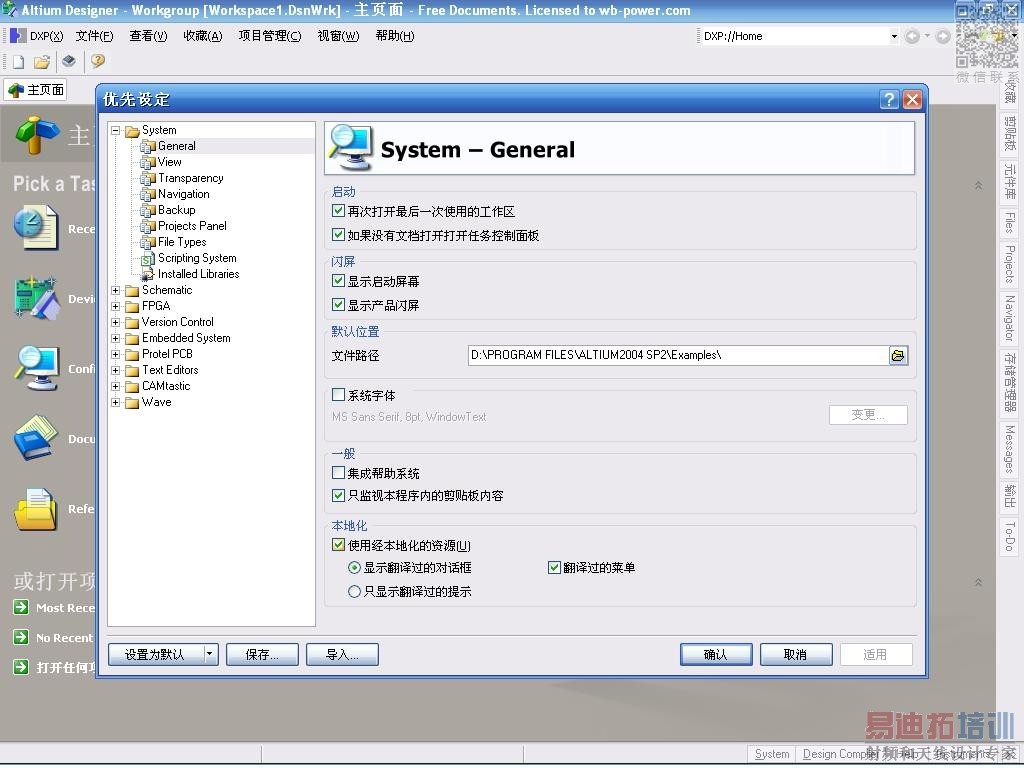Open the 文件(F) menu
Viewport: 1024px width, 768px height.
tap(94, 36)
